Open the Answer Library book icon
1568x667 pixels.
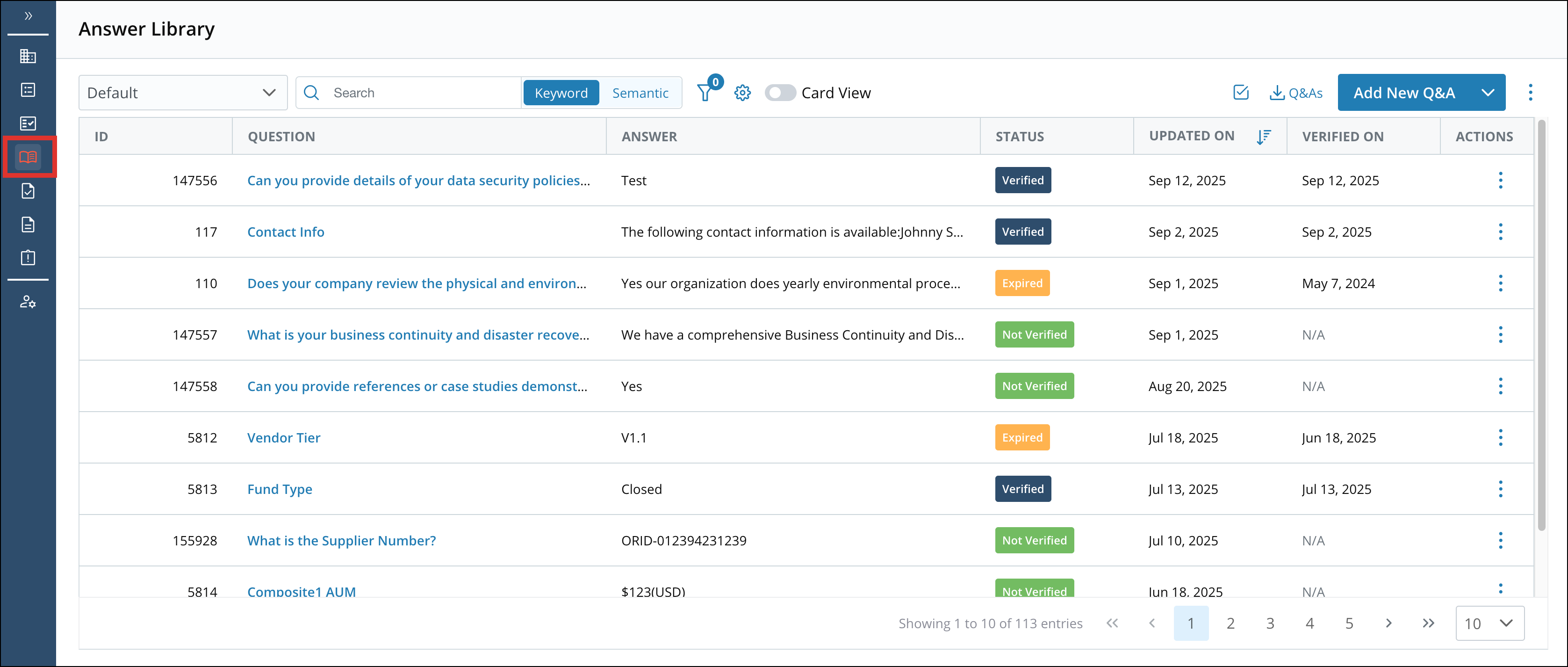click(x=29, y=157)
